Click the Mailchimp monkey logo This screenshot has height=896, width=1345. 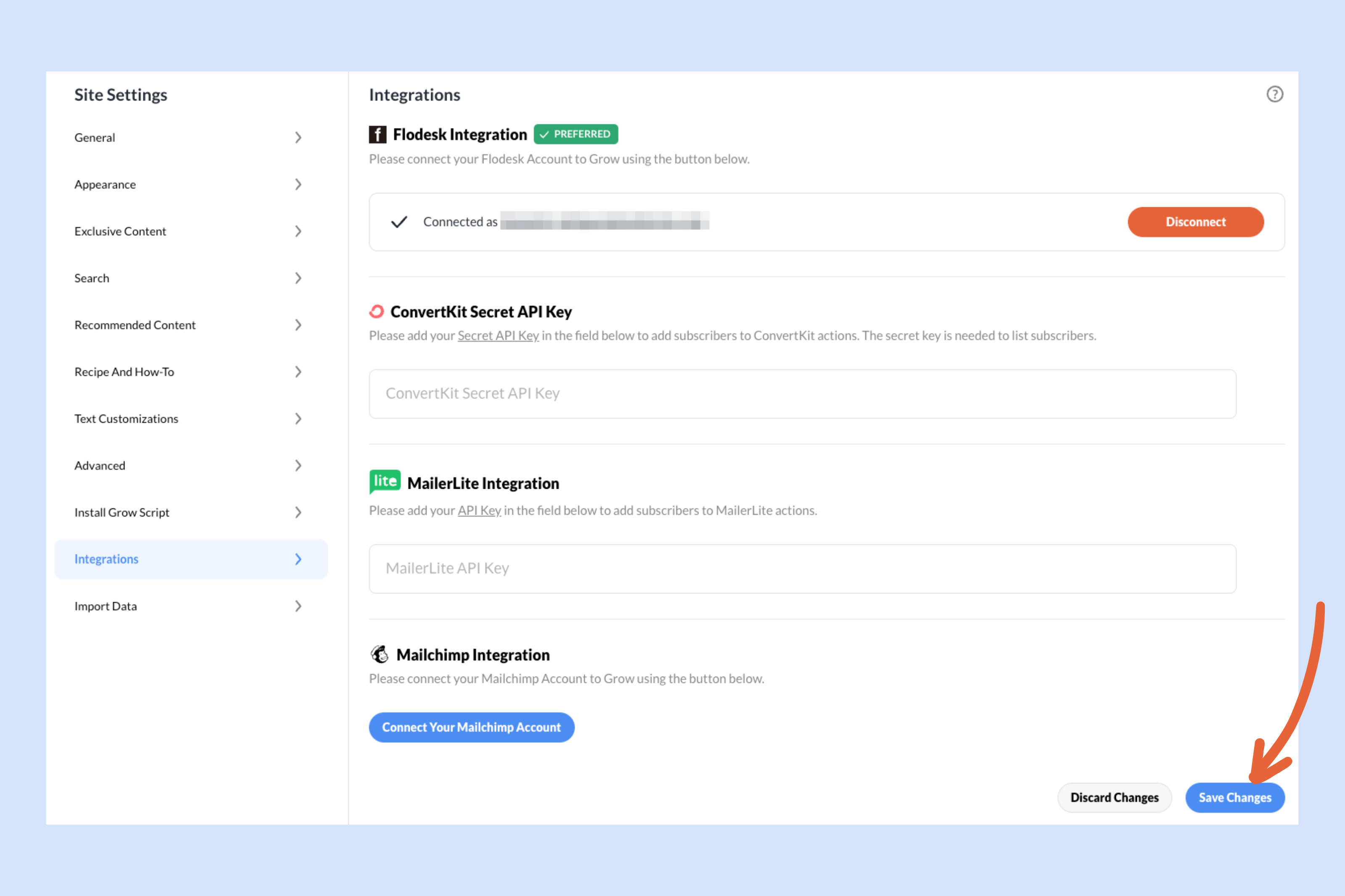pyautogui.click(x=380, y=654)
